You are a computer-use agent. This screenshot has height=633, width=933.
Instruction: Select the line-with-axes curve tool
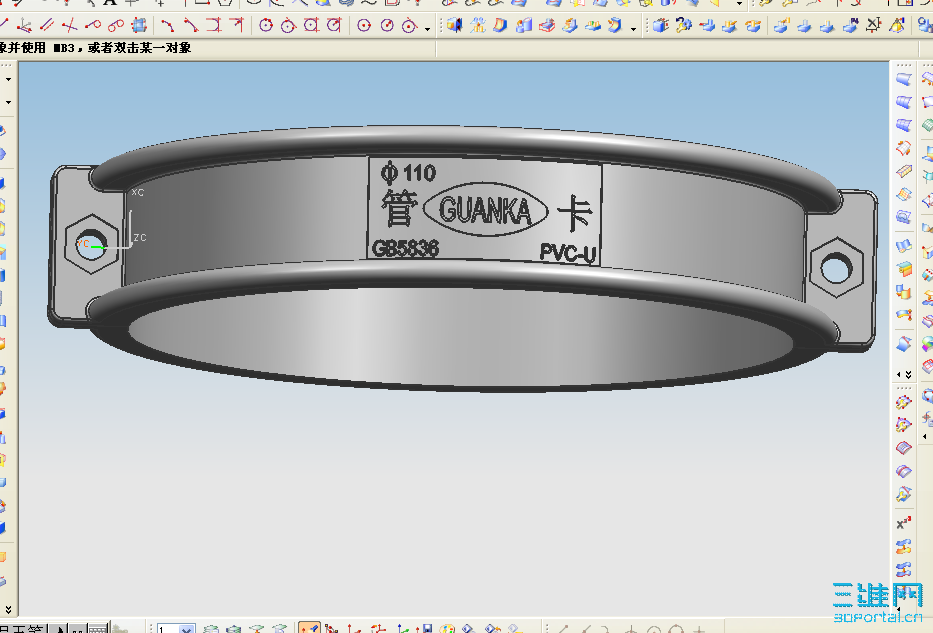point(24,25)
